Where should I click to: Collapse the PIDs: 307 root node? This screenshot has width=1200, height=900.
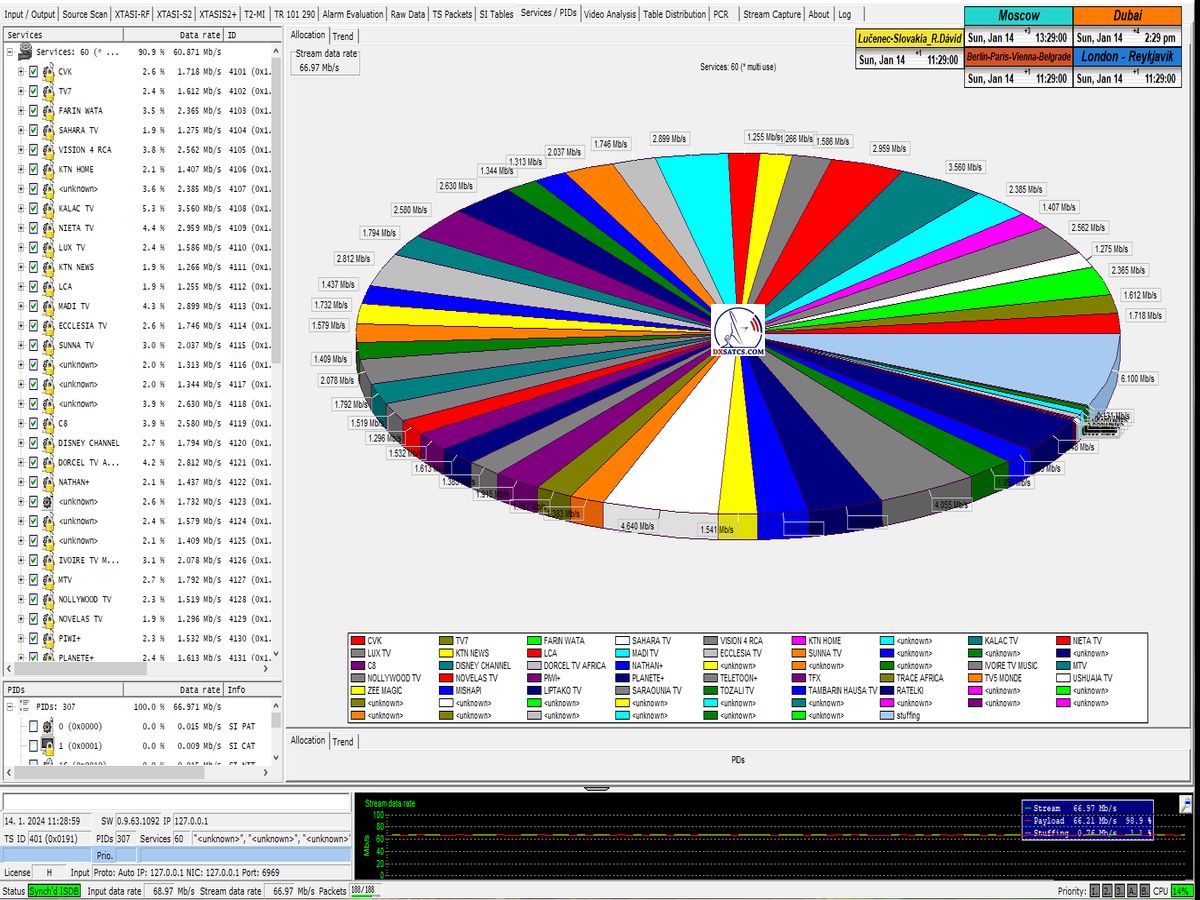(10, 708)
